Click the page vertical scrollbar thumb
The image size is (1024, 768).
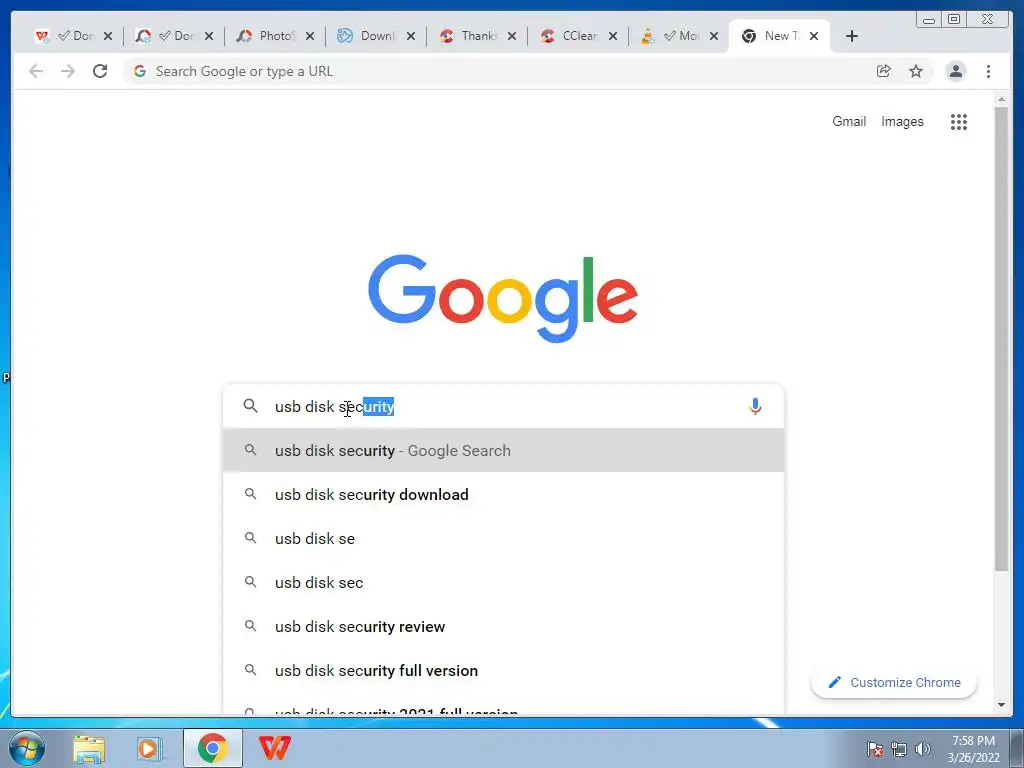(x=1001, y=338)
